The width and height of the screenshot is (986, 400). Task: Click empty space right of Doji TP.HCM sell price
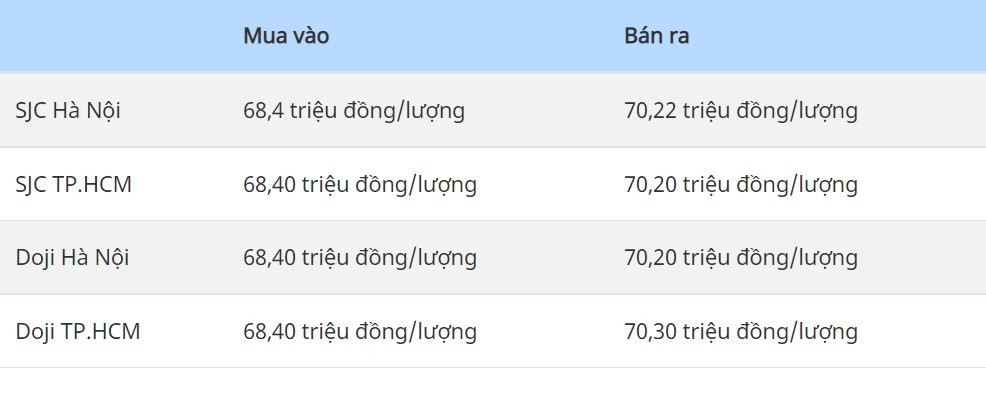click(x=925, y=332)
